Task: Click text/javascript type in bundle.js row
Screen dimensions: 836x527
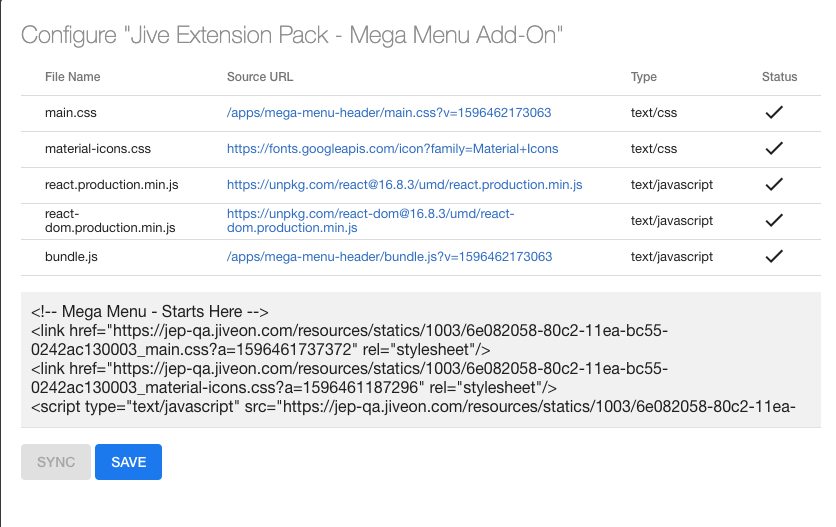Action: click(672, 257)
